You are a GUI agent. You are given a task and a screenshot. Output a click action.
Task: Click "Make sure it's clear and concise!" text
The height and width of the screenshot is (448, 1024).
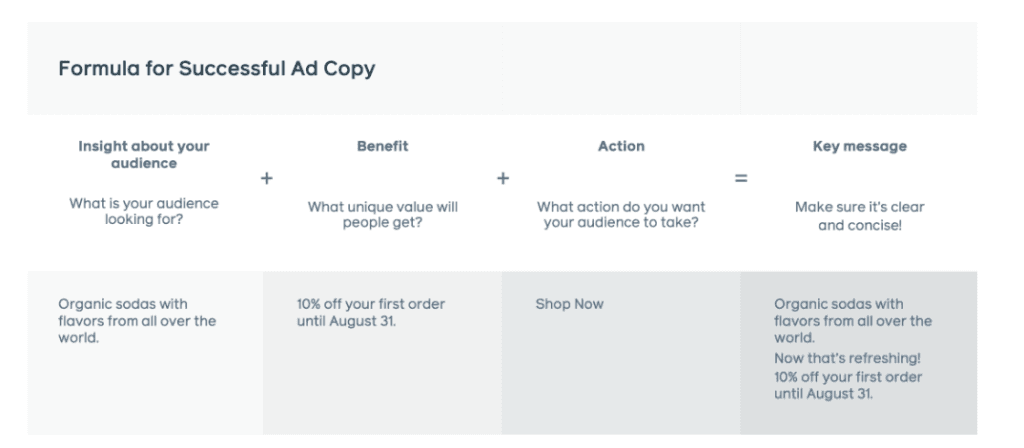[860, 215]
